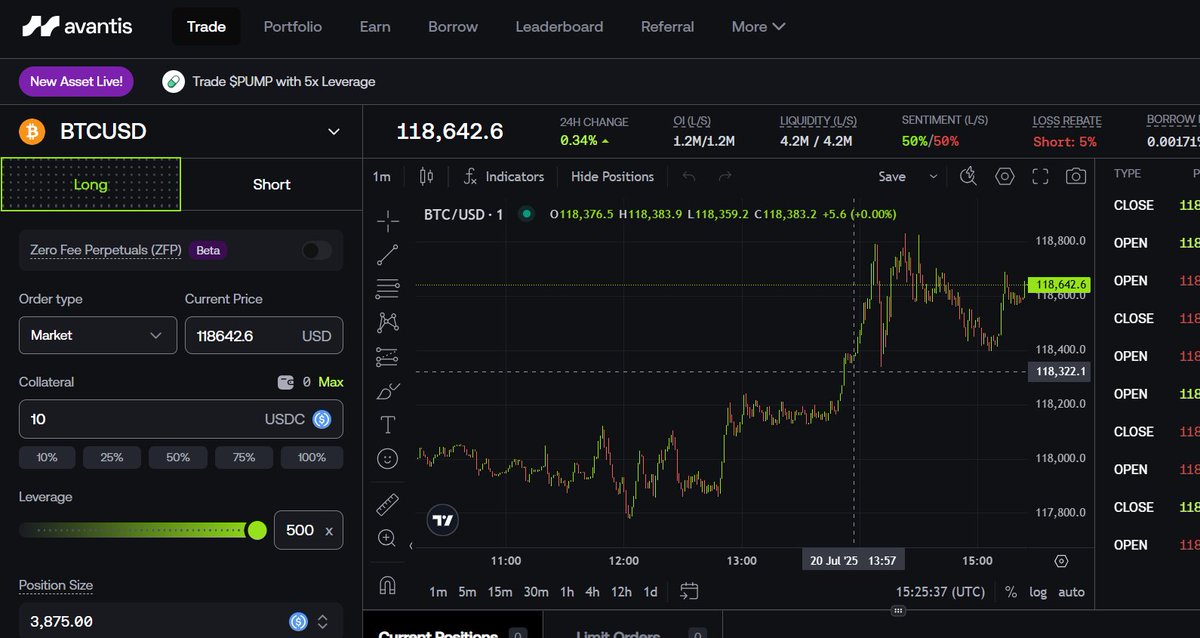The width and height of the screenshot is (1200, 638).
Task: Set collateral to 100%
Action: click(x=312, y=457)
